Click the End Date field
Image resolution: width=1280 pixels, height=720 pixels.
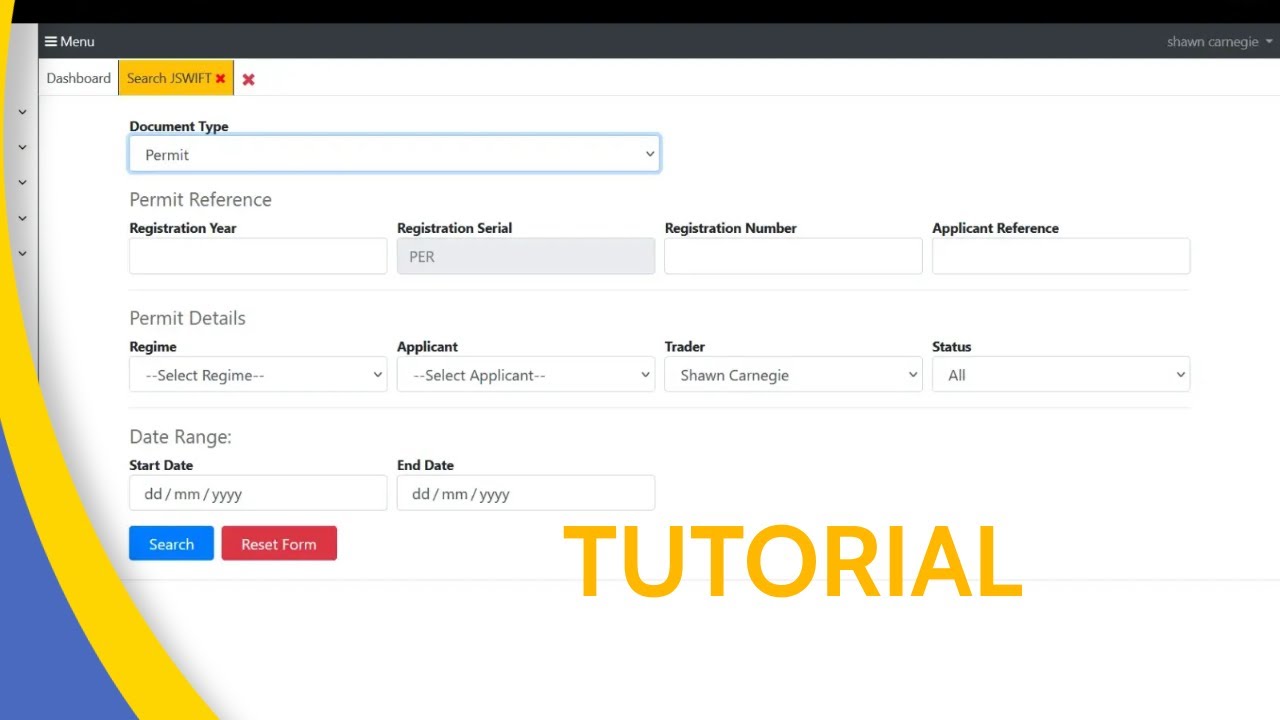[x=526, y=493]
